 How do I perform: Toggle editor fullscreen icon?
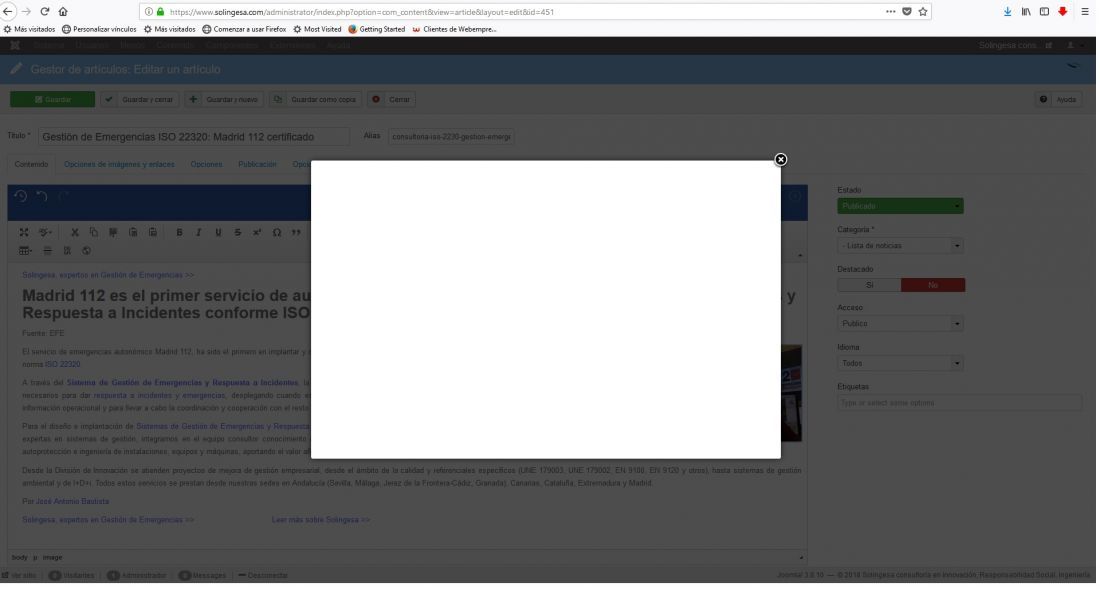[24, 232]
